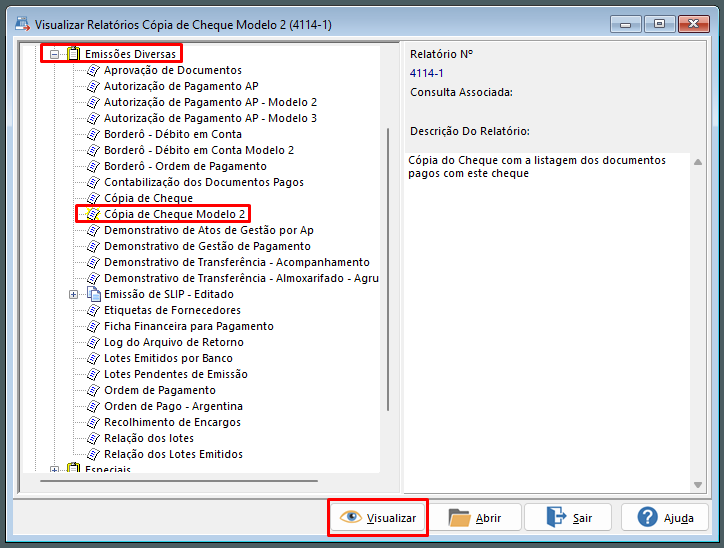Click icon beside Lotes Emitidos por Banco
This screenshot has height=548, width=724.
pyautogui.click(x=94, y=358)
